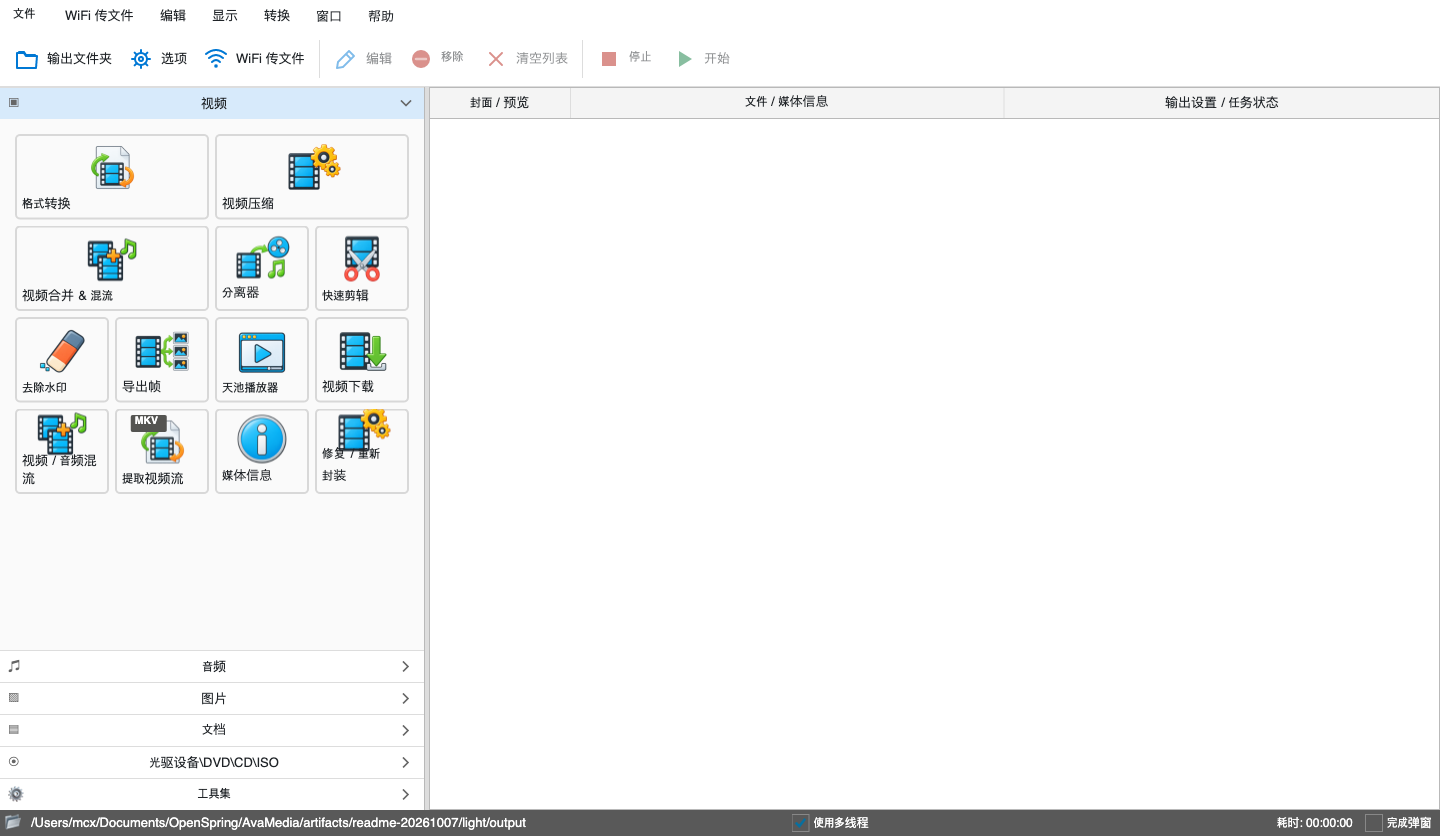1440x836 pixels.
Task: Open the 视频 / 音频混流 muxing tool
Action: tap(62, 451)
